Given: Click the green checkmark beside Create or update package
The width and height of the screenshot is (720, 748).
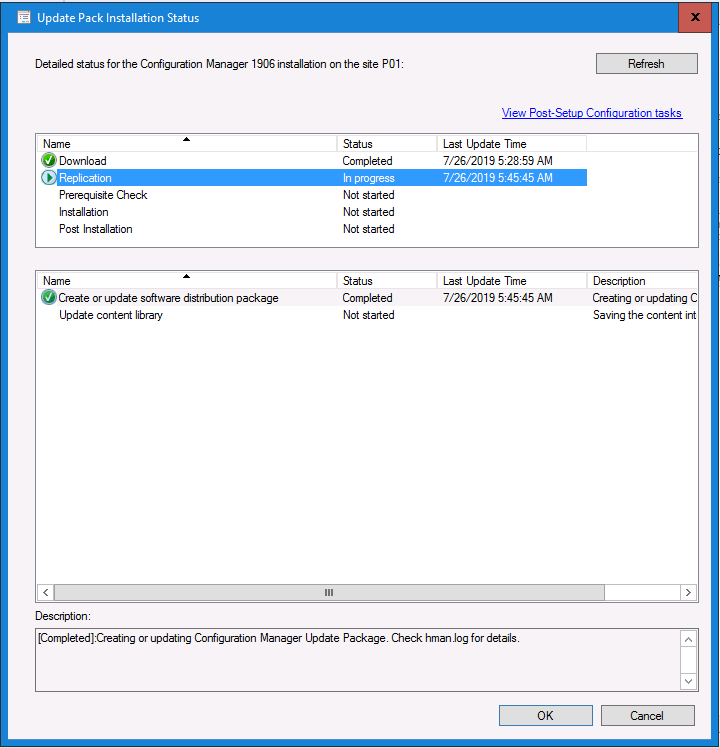Looking at the screenshot, I should [49, 297].
